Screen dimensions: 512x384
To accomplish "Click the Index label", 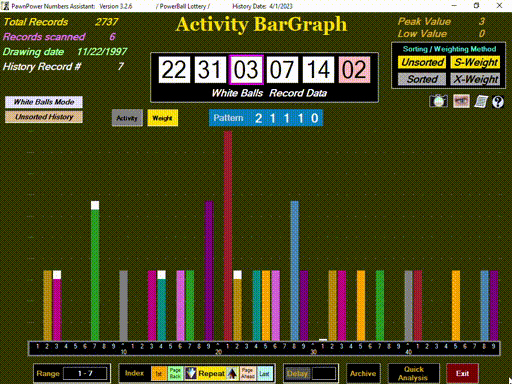I will pyautogui.click(x=134, y=373).
